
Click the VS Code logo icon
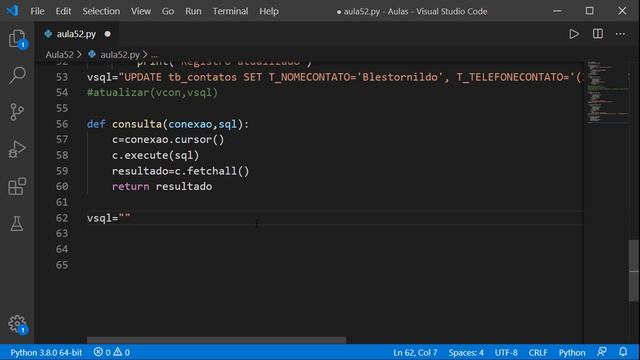click(12, 11)
